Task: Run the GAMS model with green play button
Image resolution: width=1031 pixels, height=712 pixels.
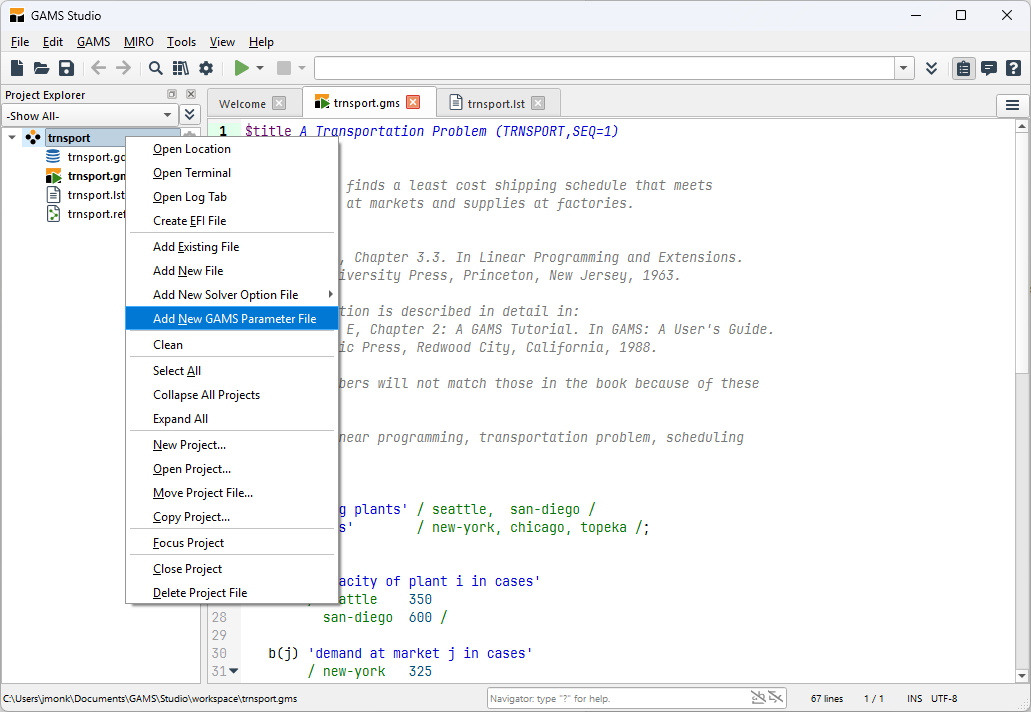Action: (x=241, y=68)
